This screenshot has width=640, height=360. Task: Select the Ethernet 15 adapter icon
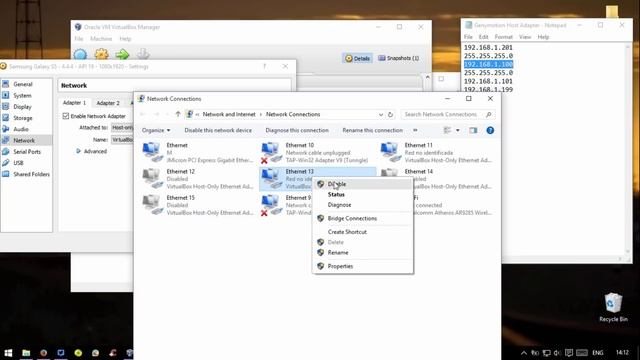(153, 204)
